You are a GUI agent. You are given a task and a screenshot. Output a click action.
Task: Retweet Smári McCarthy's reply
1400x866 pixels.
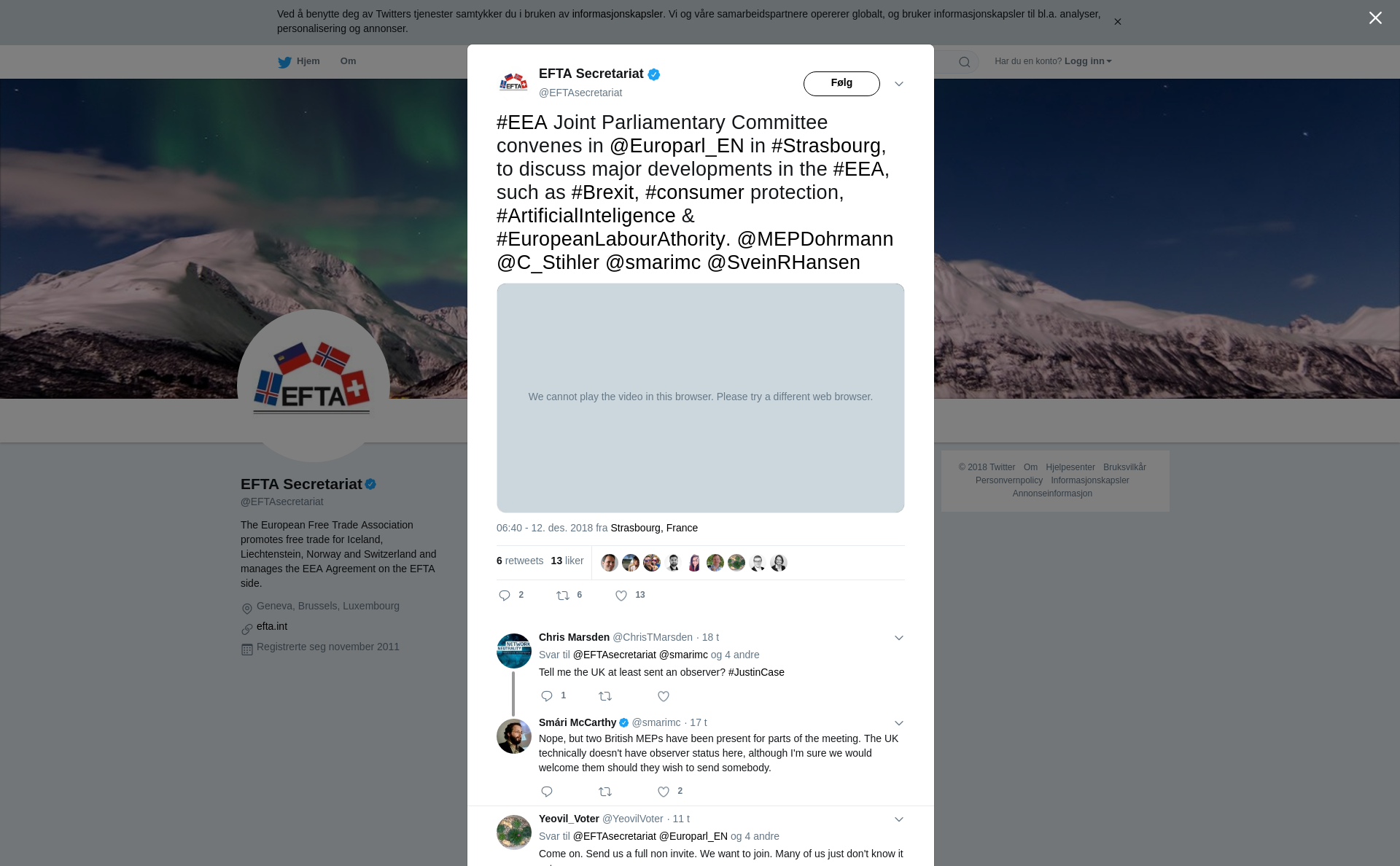pyautogui.click(x=605, y=792)
